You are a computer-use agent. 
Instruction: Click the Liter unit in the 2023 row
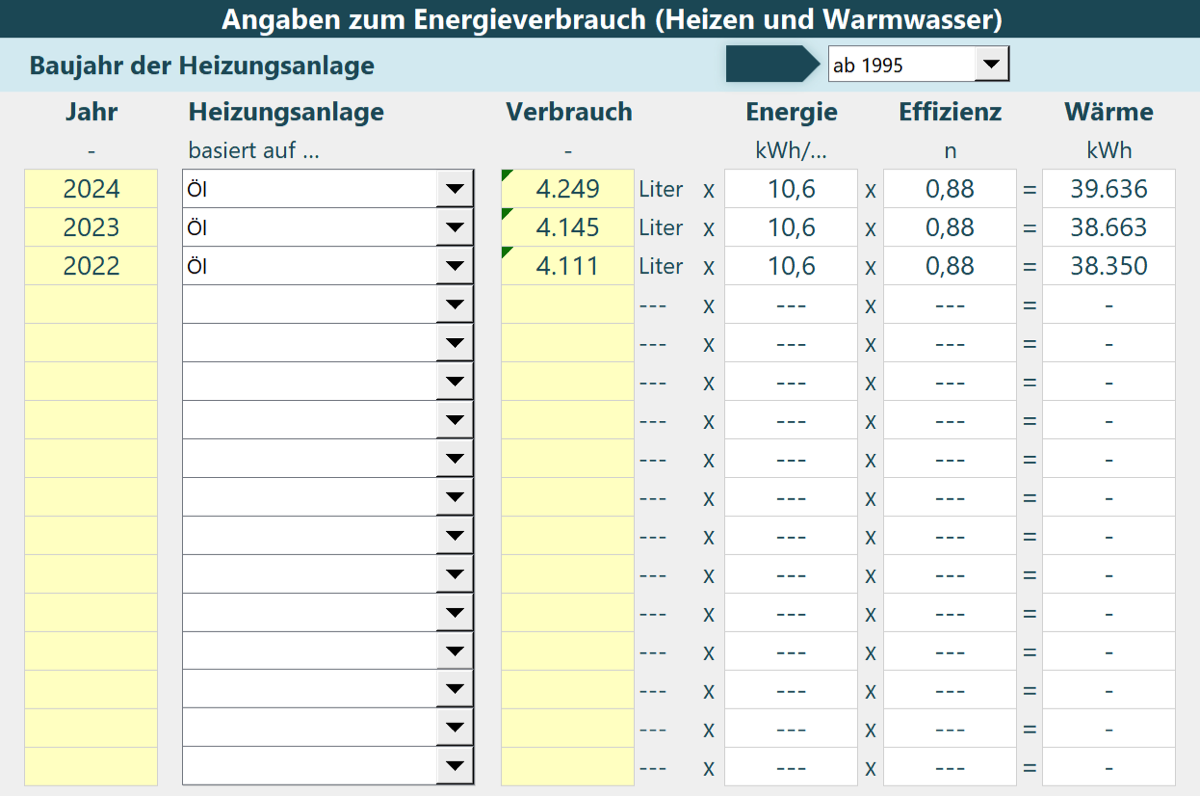click(x=661, y=227)
